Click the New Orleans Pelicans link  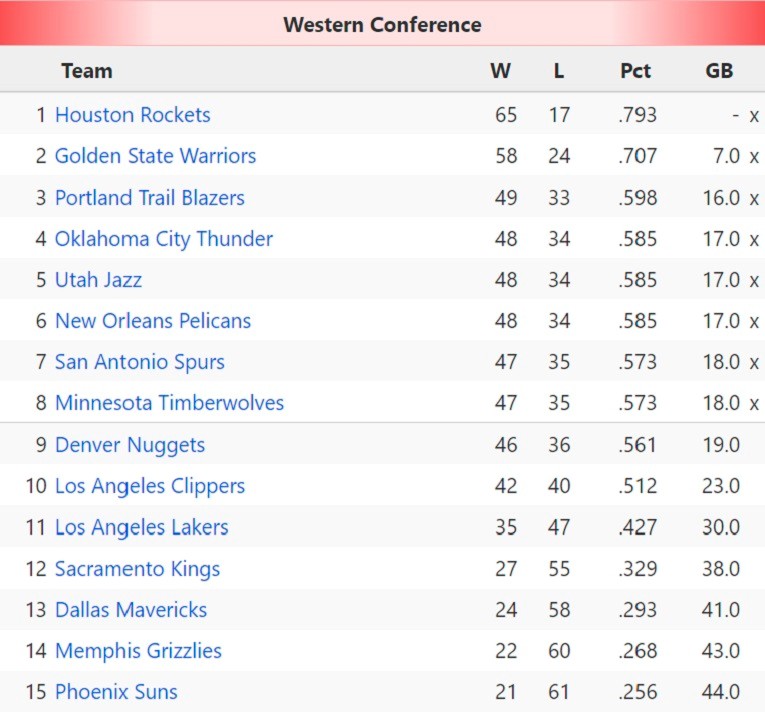click(x=152, y=321)
